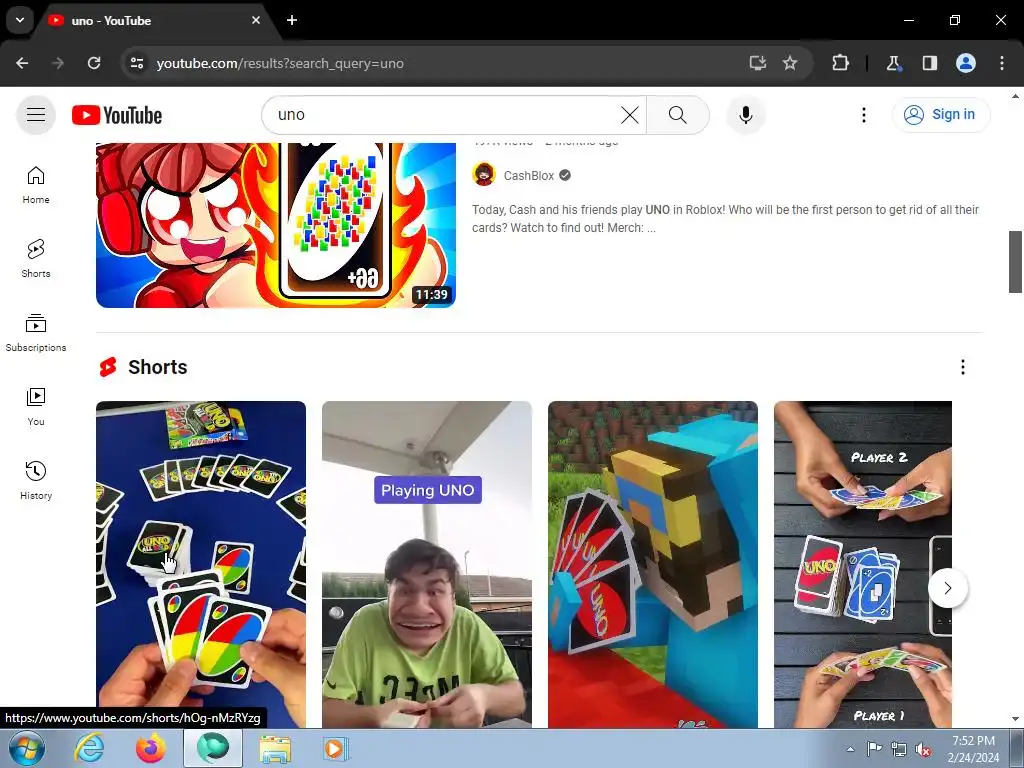Open the Playing UNO short
Image resolution: width=1024 pixels, height=768 pixels.
coord(426,564)
